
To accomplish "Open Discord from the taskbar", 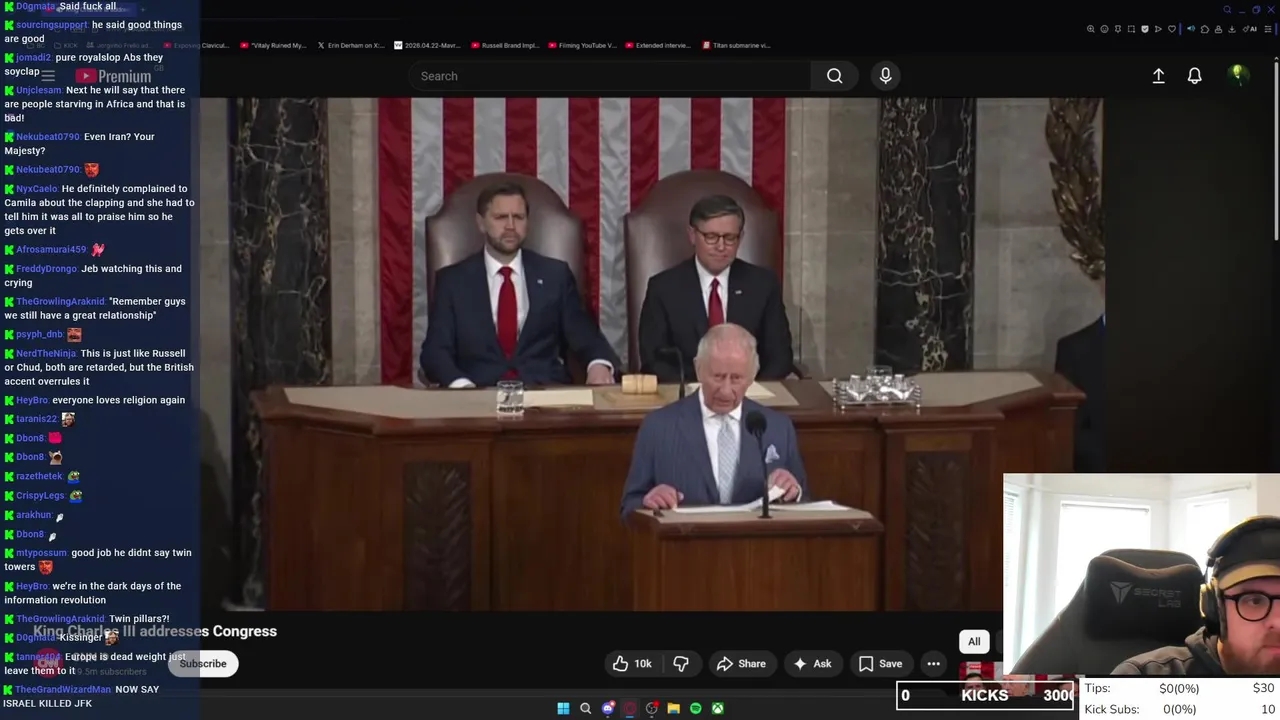I will tap(607, 708).
